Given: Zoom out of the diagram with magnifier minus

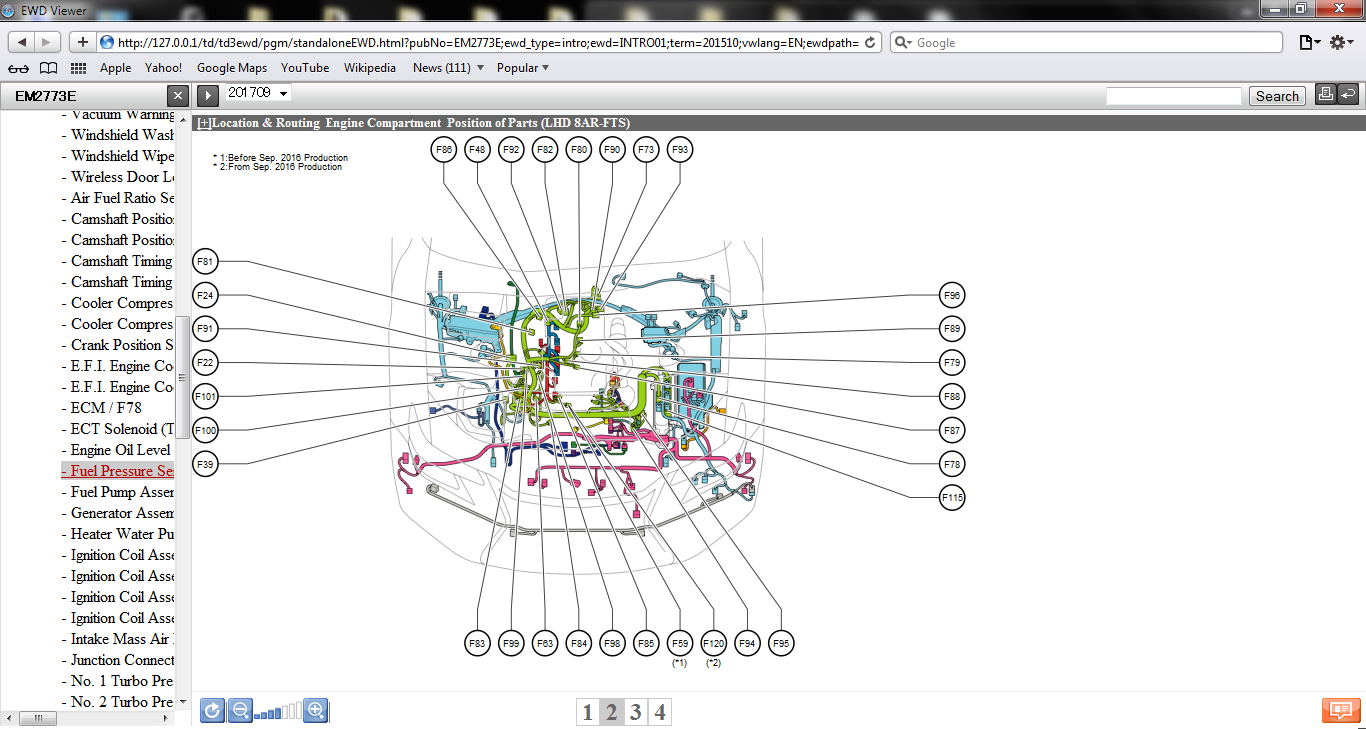Looking at the screenshot, I should pyautogui.click(x=240, y=711).
